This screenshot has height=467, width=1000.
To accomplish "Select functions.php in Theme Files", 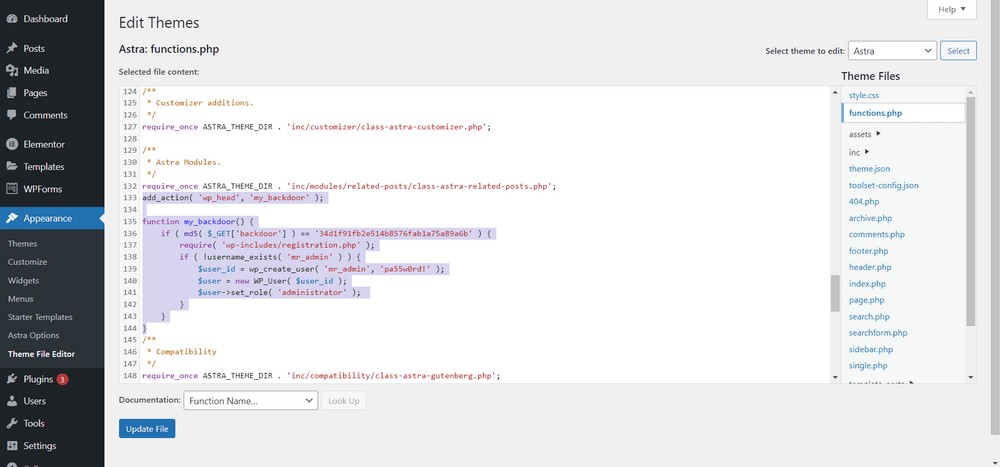I will (x=904, y=113).
